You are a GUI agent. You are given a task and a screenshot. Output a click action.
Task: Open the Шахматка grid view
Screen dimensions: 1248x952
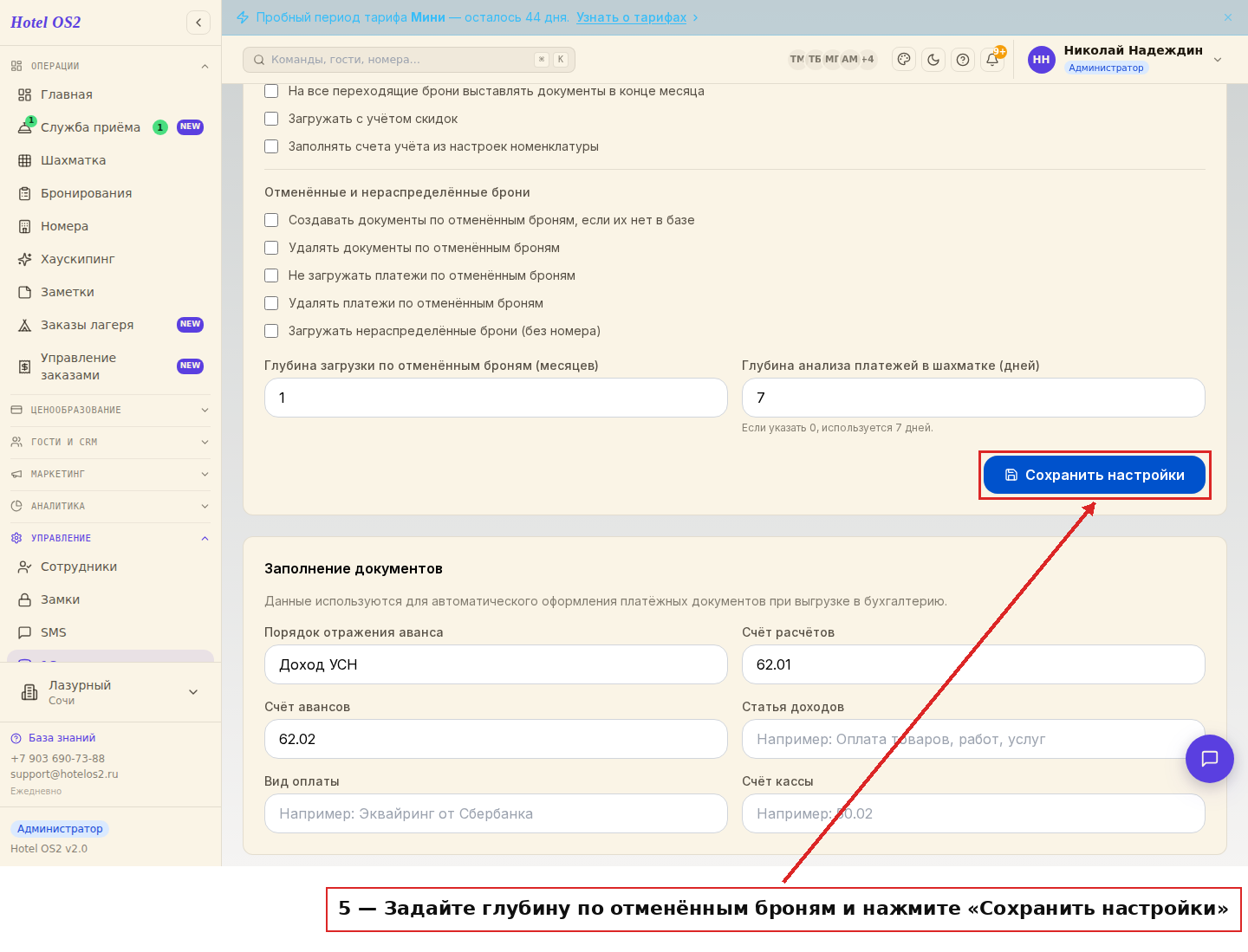point(110,160)
